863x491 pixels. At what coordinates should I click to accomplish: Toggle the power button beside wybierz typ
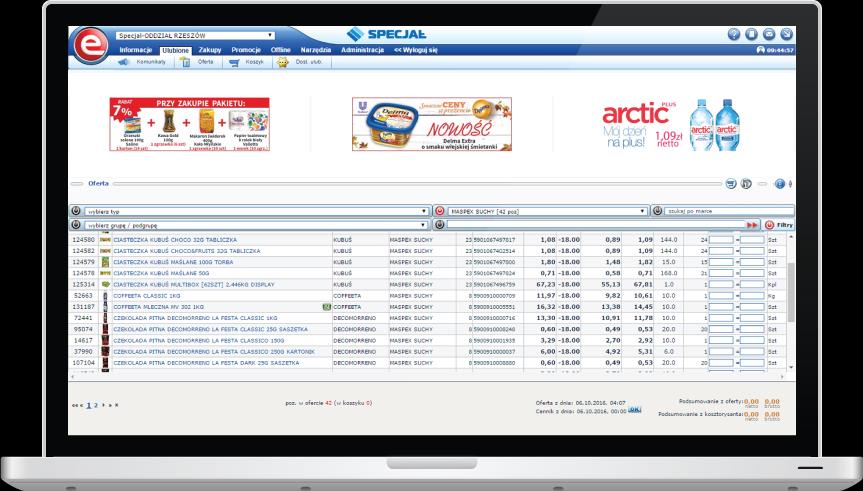click(x=76, y=211)
